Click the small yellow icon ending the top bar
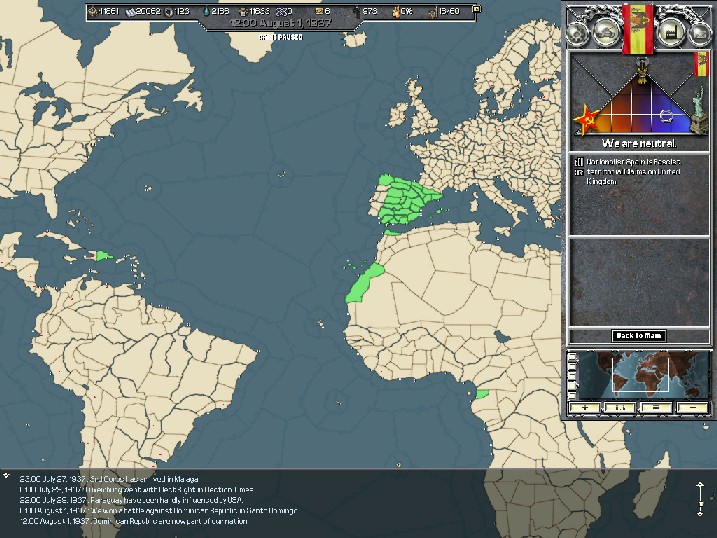The width and height of the screenshot is (717, 538). 476,9
